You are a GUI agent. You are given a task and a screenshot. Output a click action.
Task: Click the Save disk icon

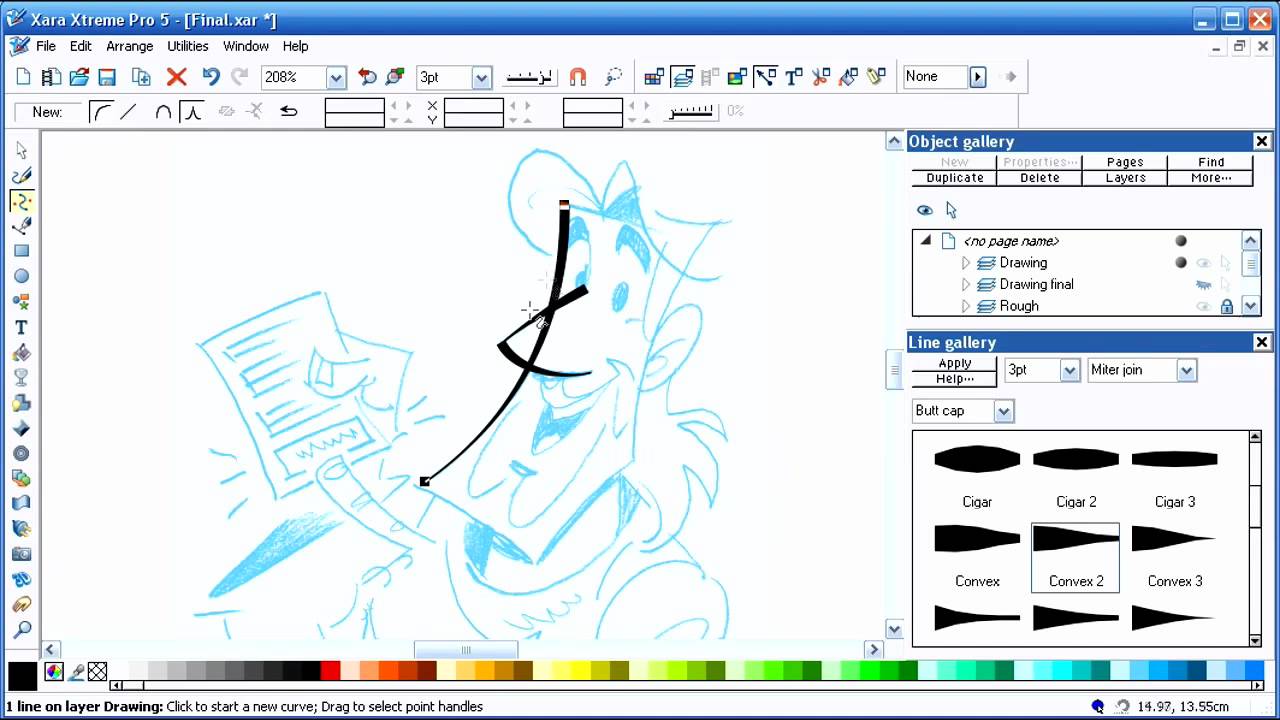pyautogui.click(x=107, y=77)
